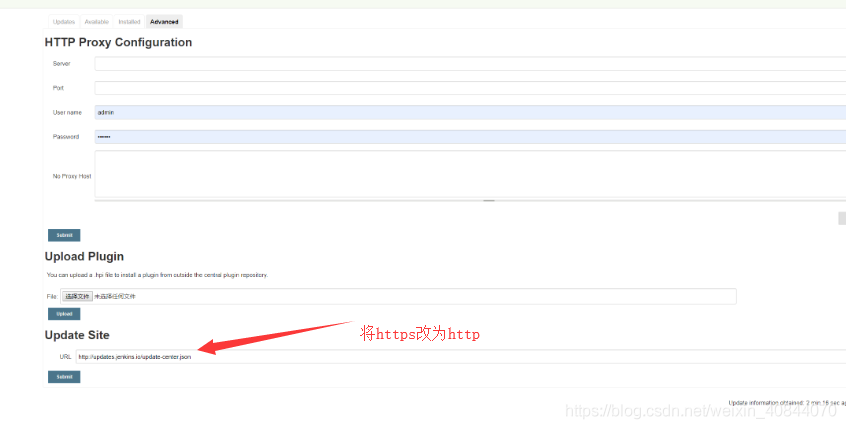
Task: Select the Advanced tab
Action: pyautogui.click(x=164, y=21)
